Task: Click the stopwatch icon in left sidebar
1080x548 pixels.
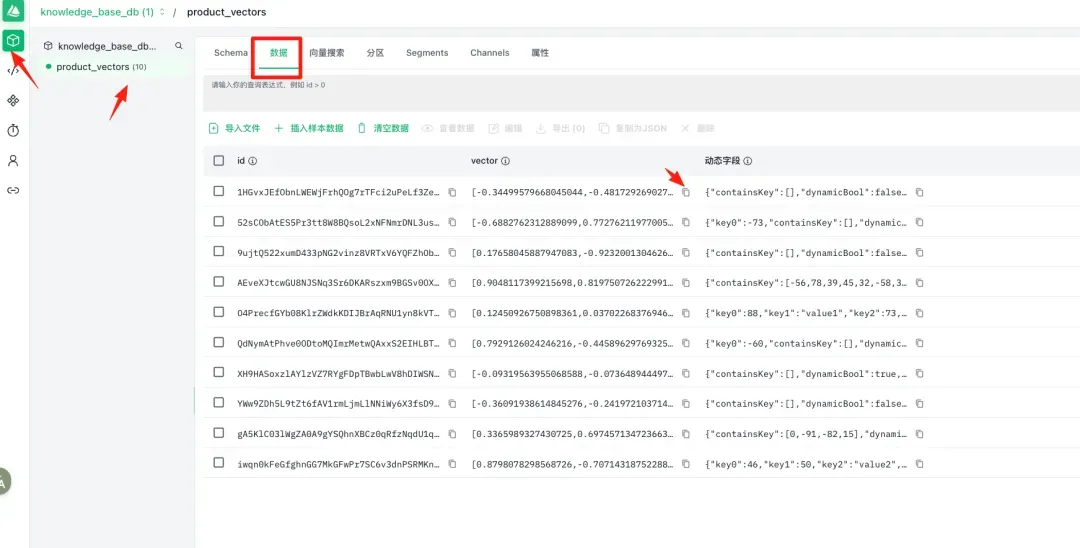Action: point(13,131)
